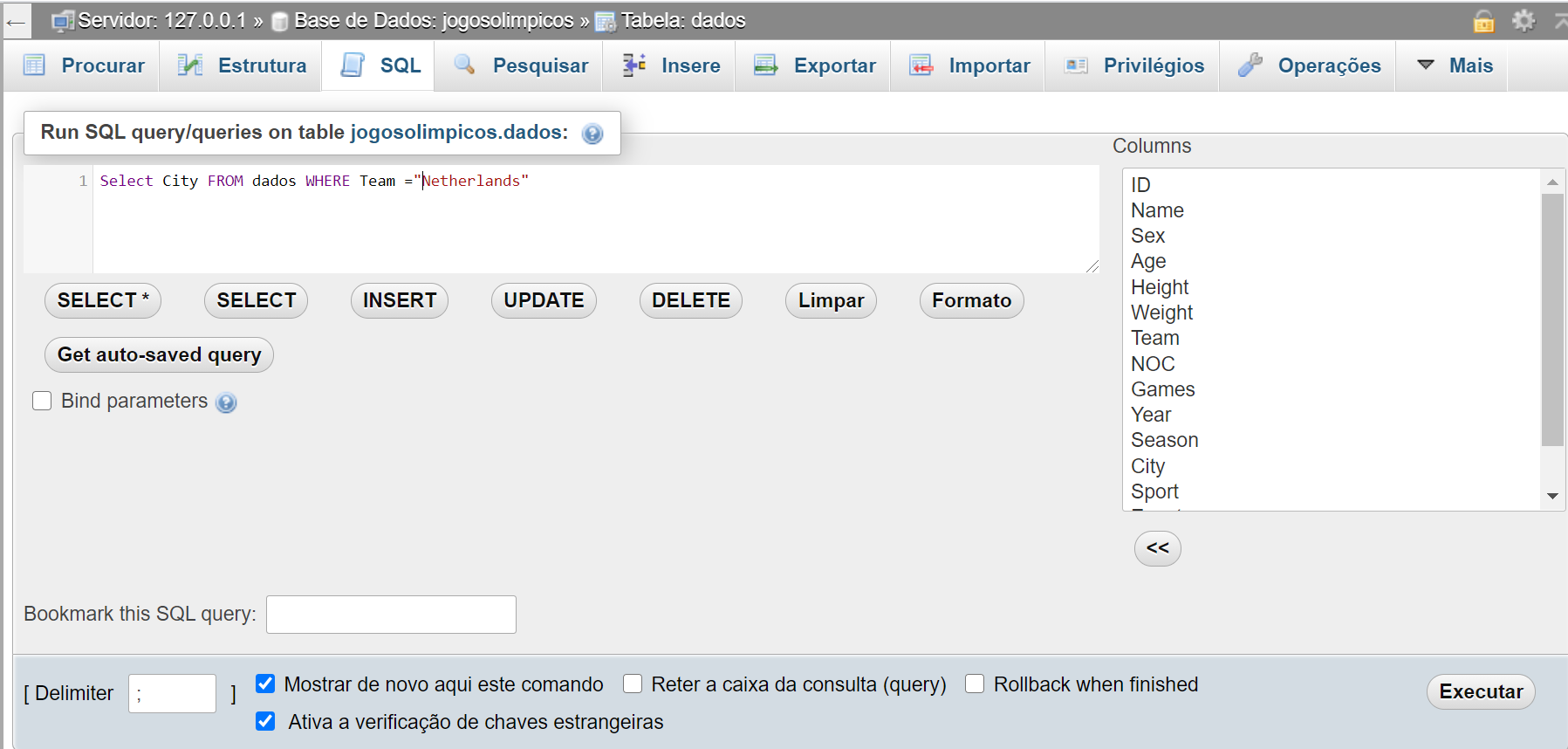Click the settings gear icon
Screen dimensions: 1568x749
[x=1523, y=20]
